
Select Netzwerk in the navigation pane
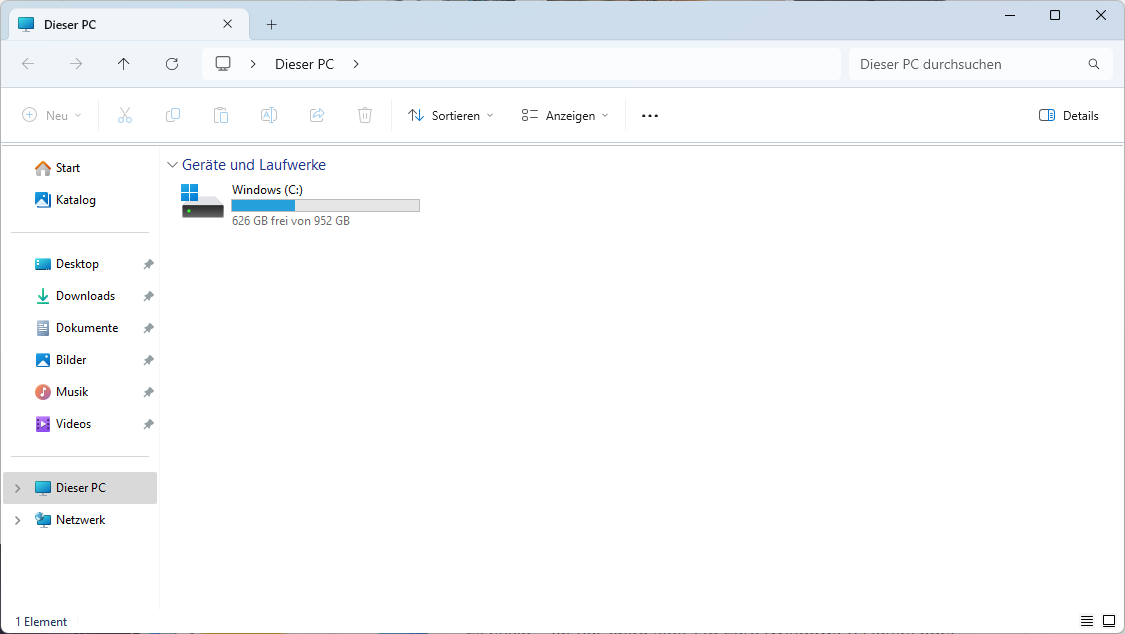pos(80,520)
